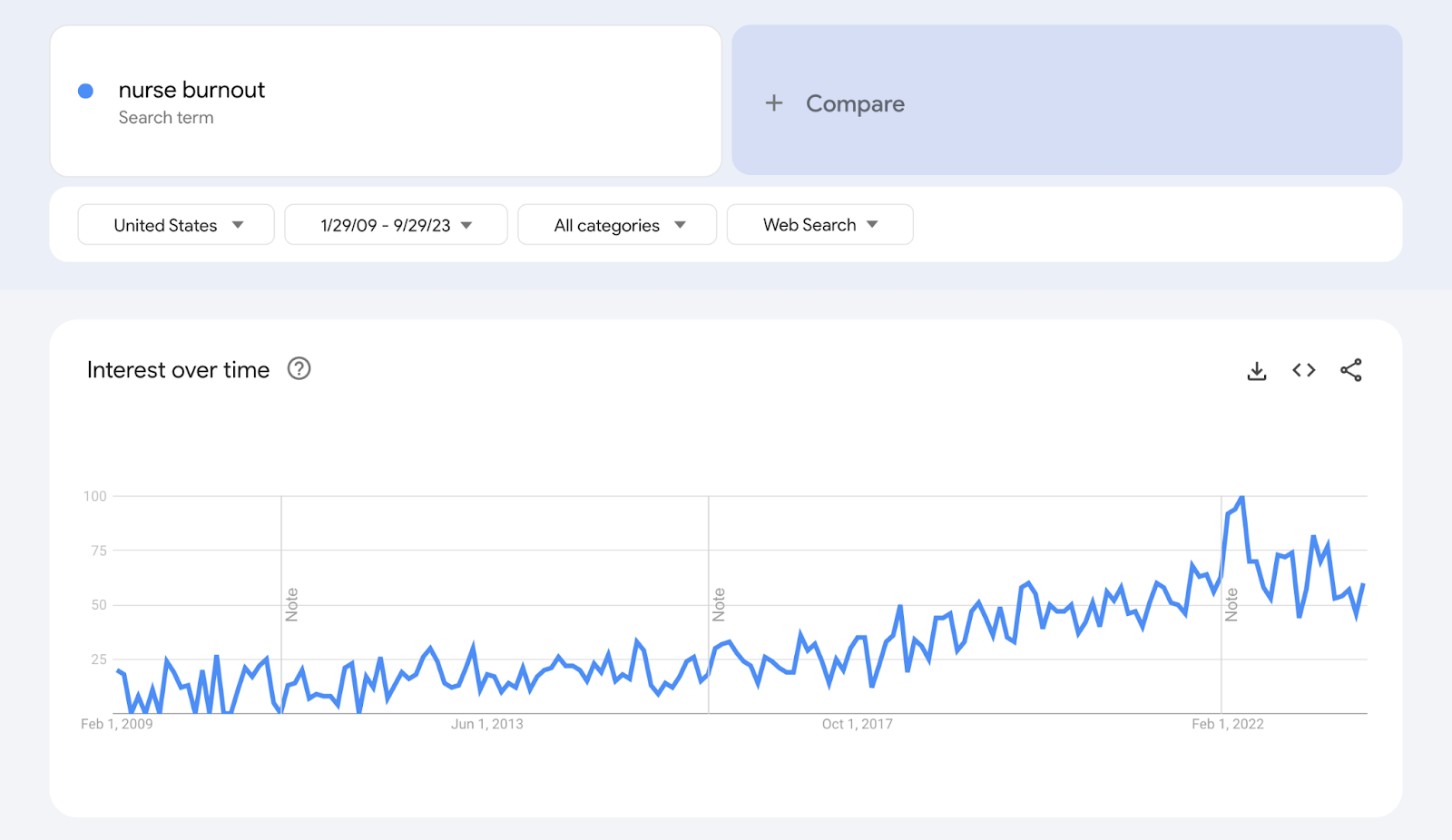Screen dimensions: 1452x840
Task: Open the Interest over time help icon
Action: point(299,368)
